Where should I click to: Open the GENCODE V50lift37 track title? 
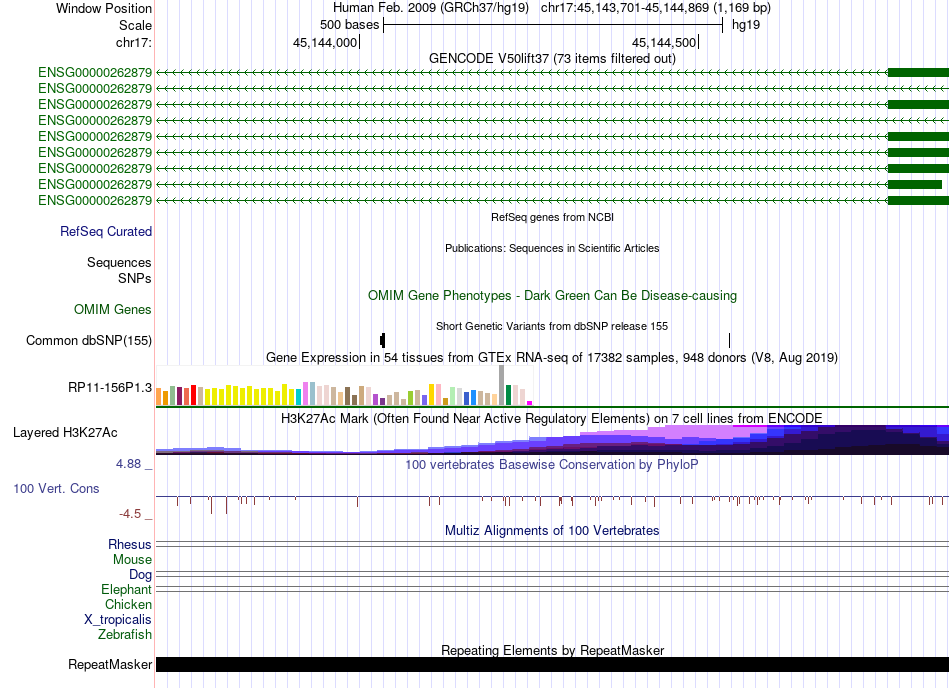552,58
